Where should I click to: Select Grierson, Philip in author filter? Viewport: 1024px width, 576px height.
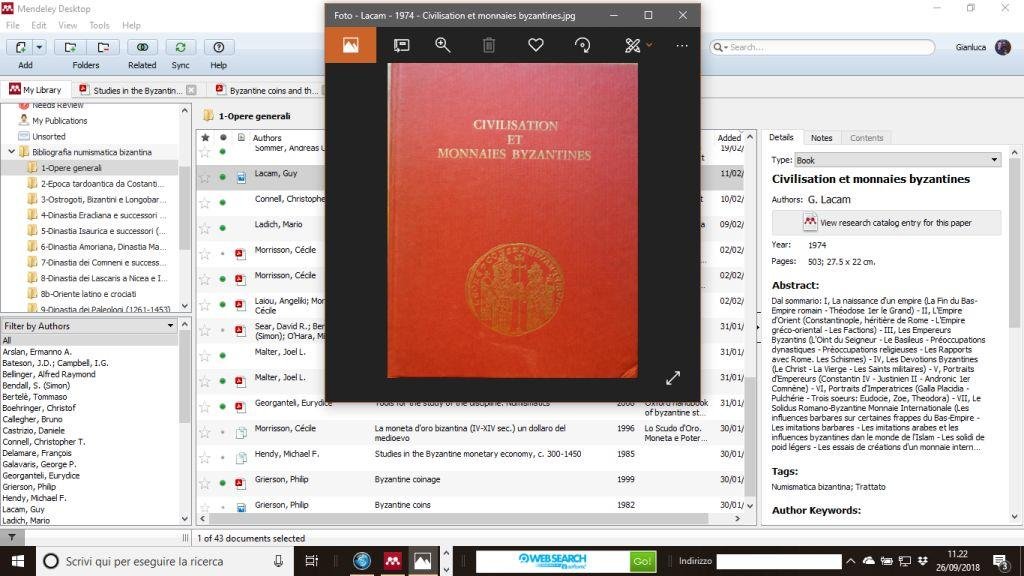coord(29,486)
